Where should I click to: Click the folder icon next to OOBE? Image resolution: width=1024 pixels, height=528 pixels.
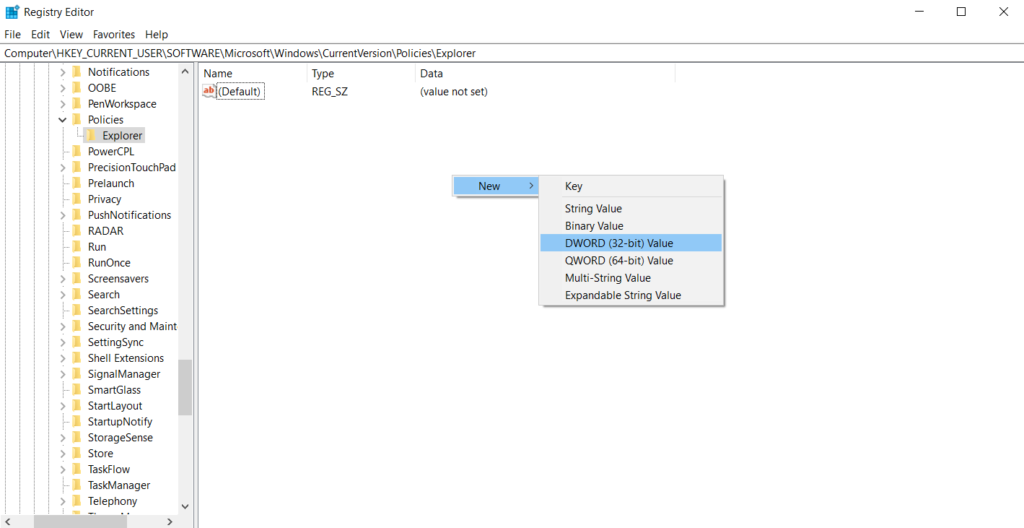pos(76,88)
